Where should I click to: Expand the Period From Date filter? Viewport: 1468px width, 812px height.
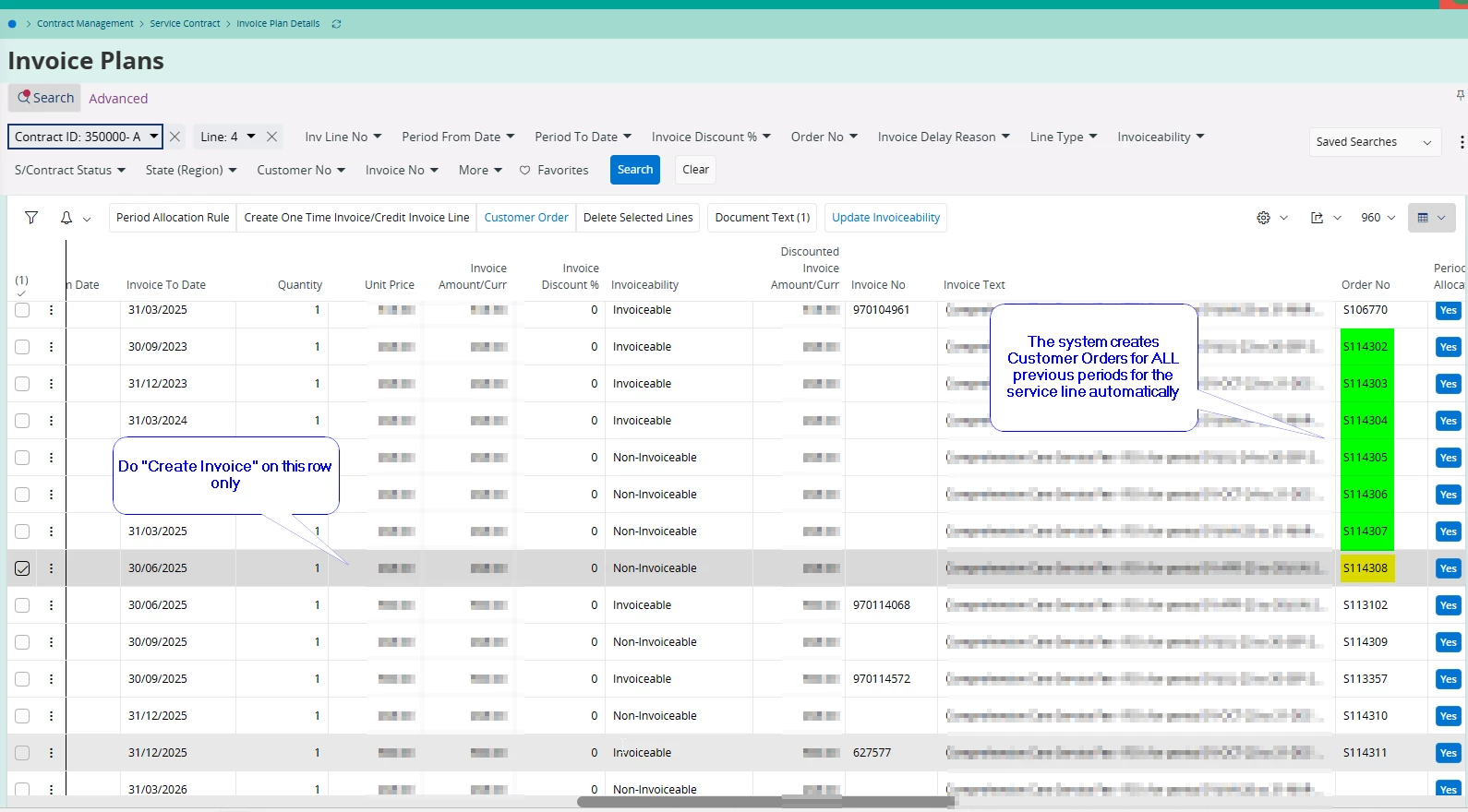point(458,137)
